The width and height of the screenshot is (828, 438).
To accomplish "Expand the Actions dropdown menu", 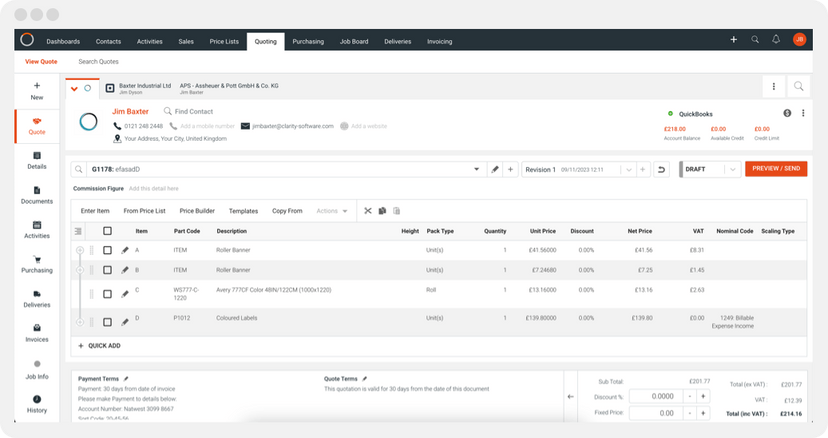I will (332, 211).
